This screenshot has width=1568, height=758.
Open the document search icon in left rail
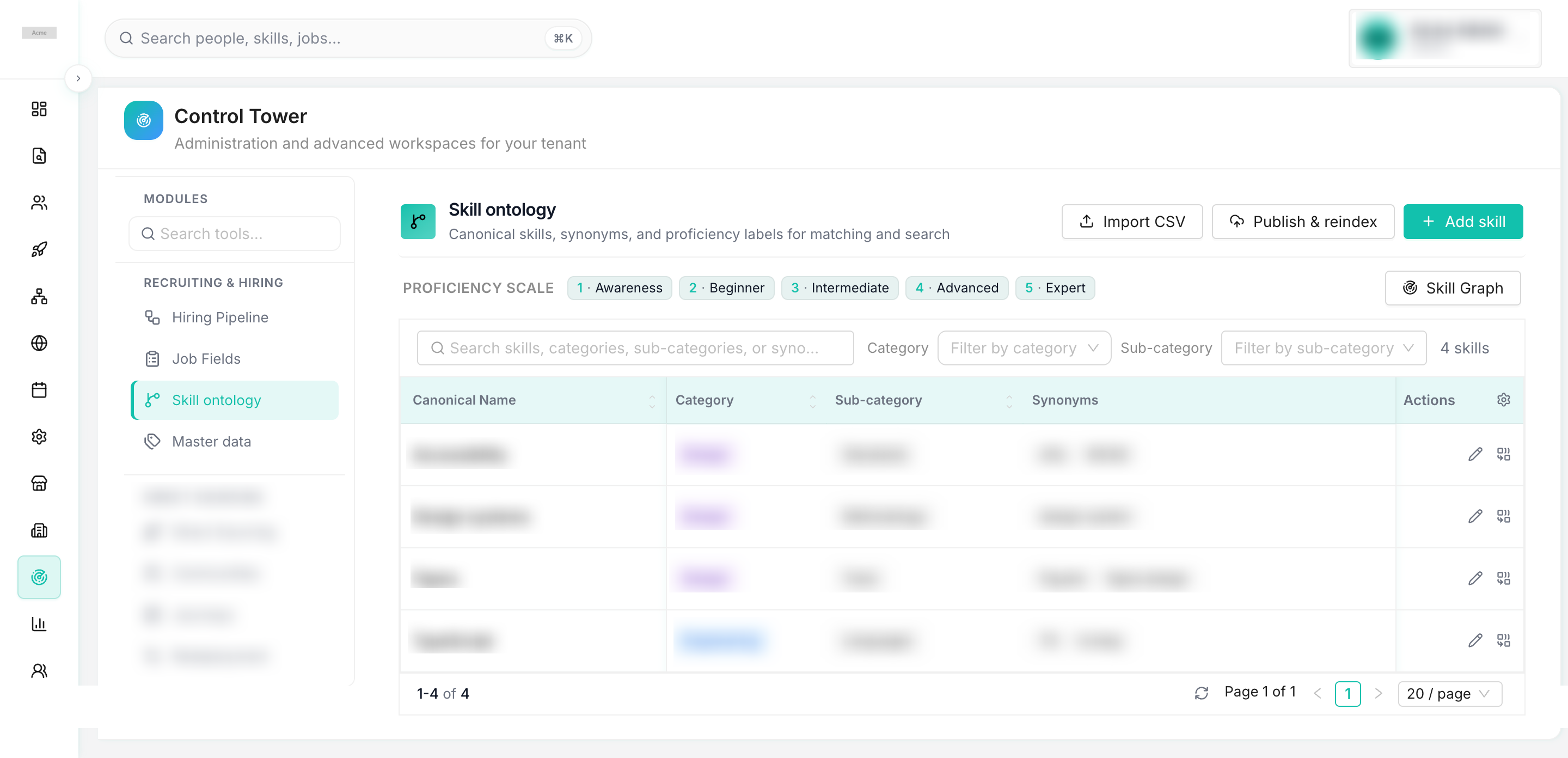[x=39, y=156]
